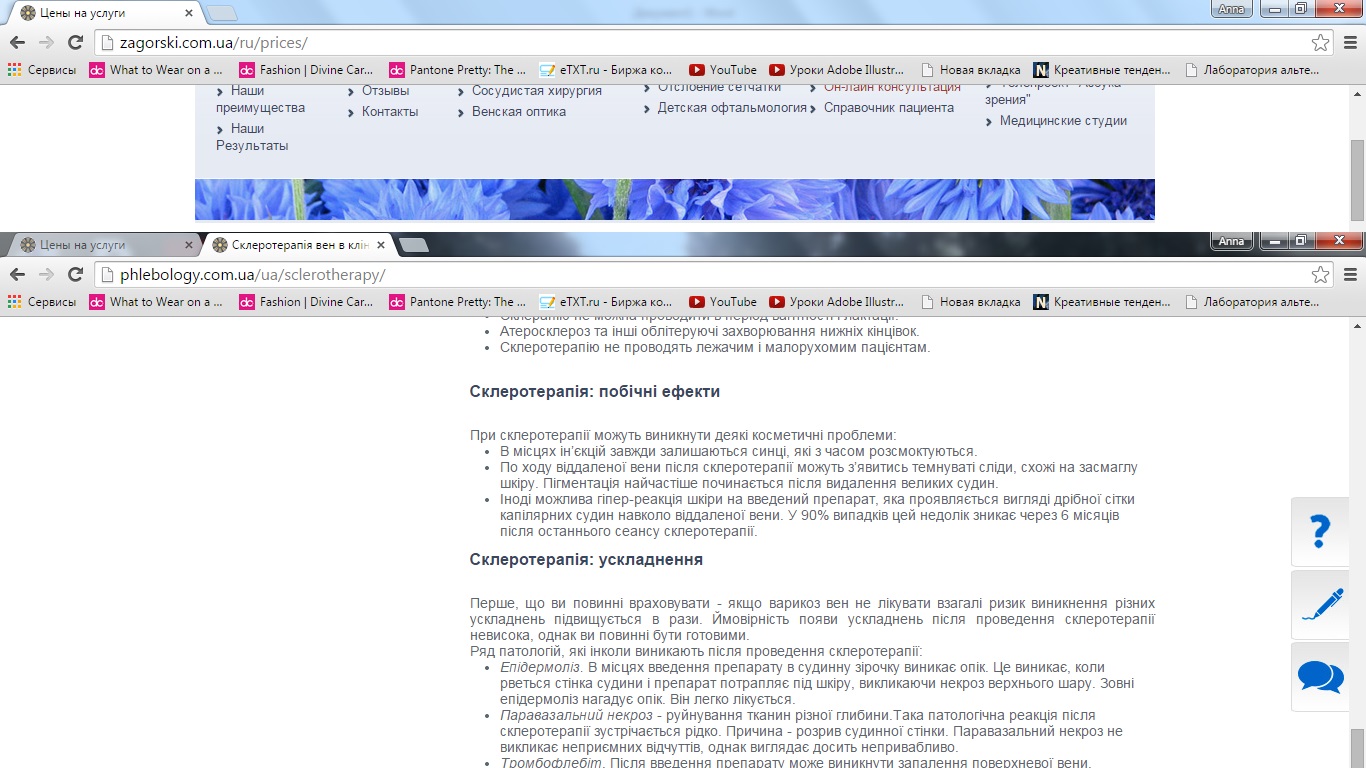Close the Склеротерапія вен tab
This screenshot has width=1366, height=768.
[381, 245]
